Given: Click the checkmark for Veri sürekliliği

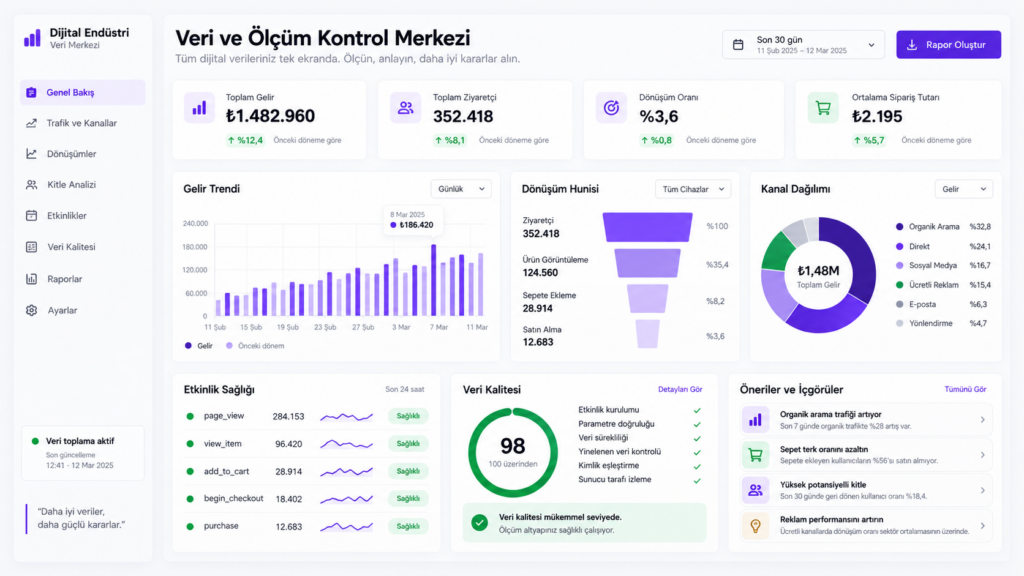Looking at the screenshot, I should (x=697, y=438).
